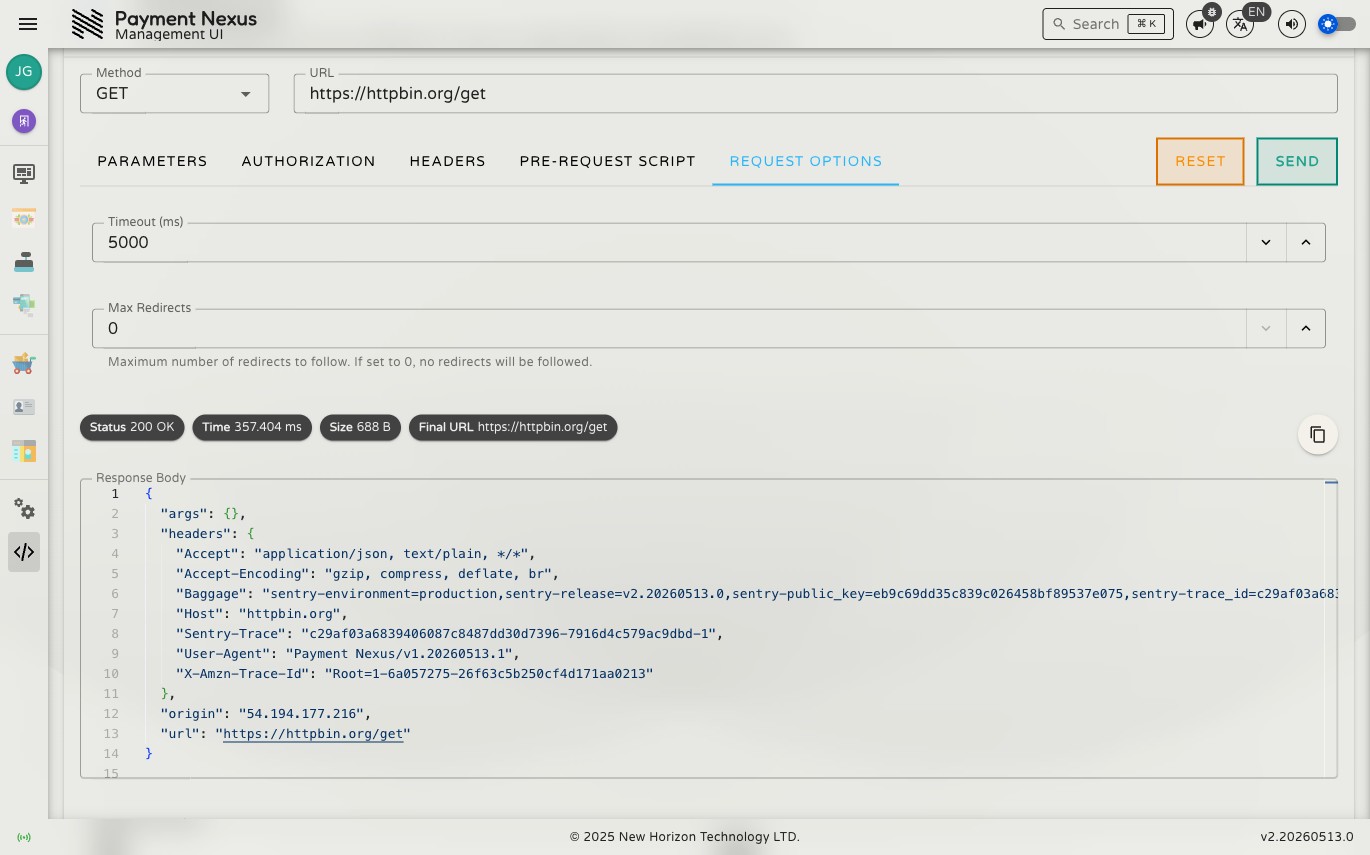Increase the Timeout value with up chevron
This screenshot has height=855, width=1370.
tap(1305, 242)
